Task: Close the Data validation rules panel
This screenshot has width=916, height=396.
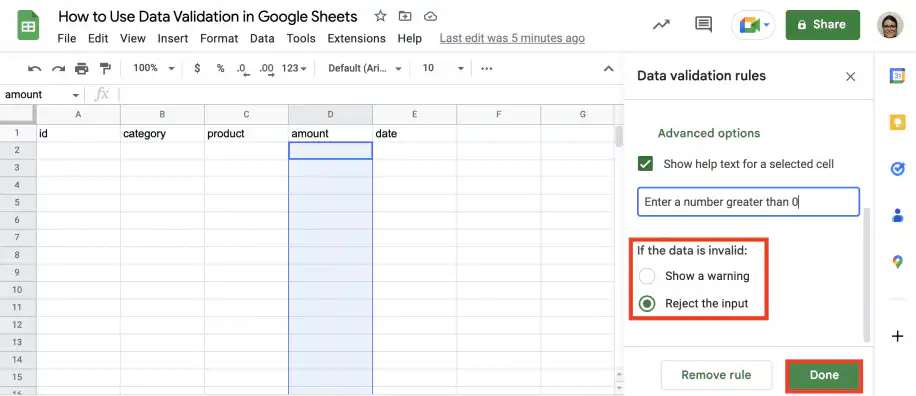Action: 851,76
